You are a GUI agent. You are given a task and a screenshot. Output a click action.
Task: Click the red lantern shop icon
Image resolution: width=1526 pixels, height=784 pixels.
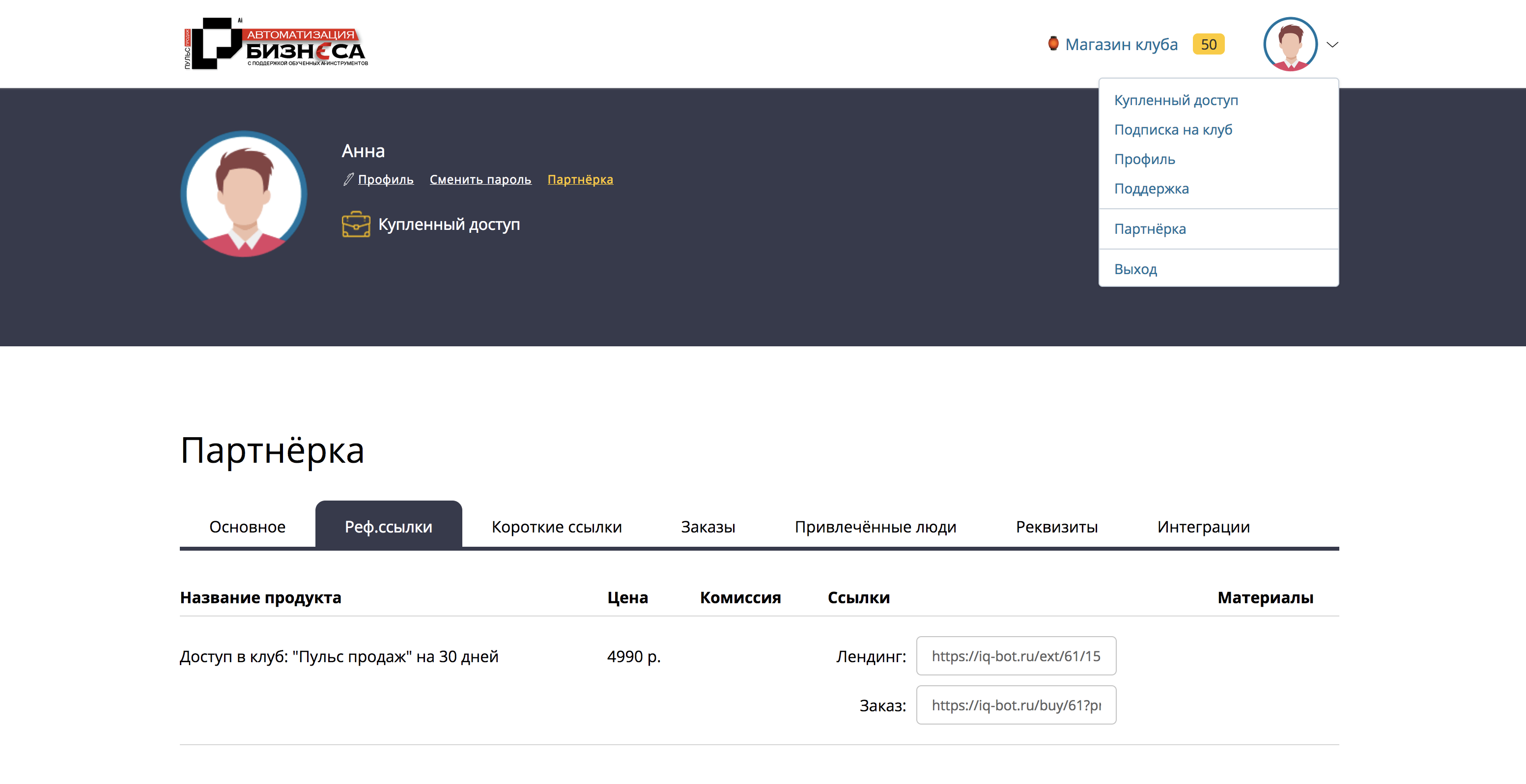click(x=1053, y=44)
